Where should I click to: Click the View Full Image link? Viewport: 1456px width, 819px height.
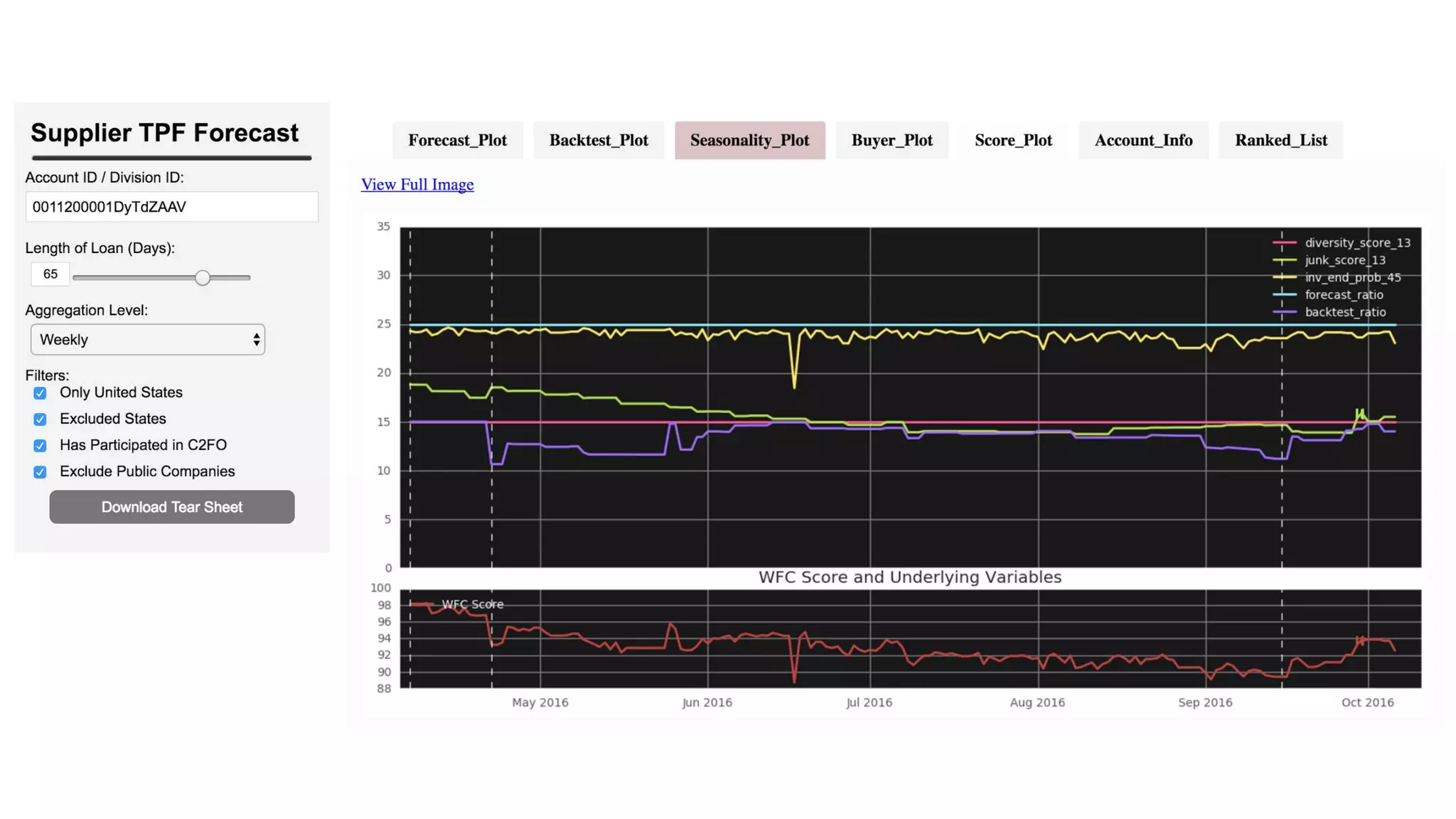pyautogui.click(x=417, y=185)
